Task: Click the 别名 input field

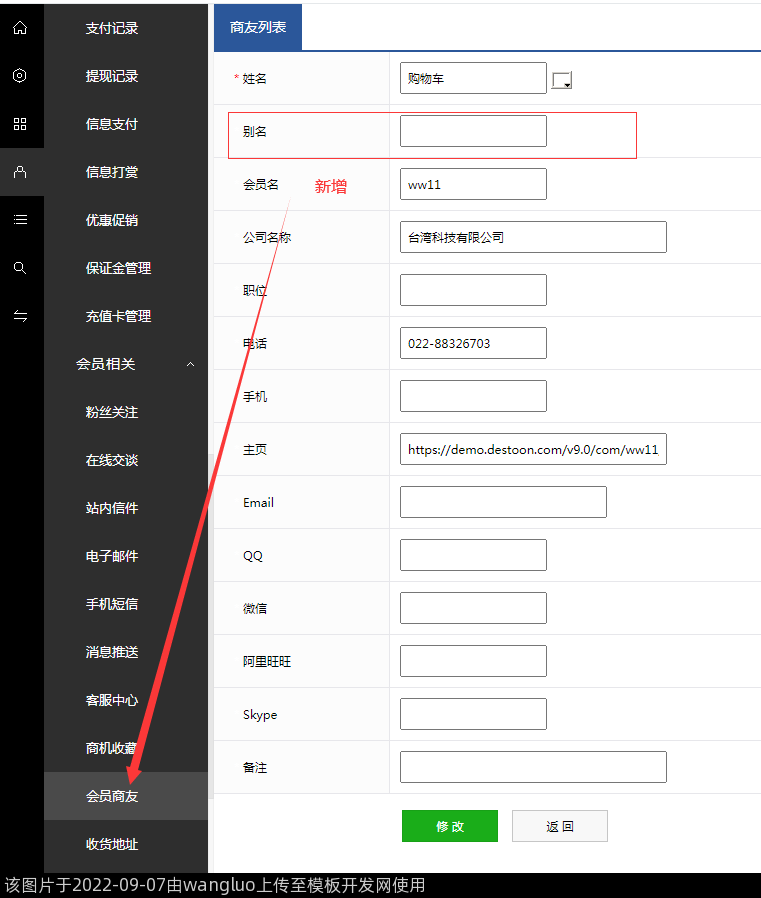Action: click(x=473, y=131)
